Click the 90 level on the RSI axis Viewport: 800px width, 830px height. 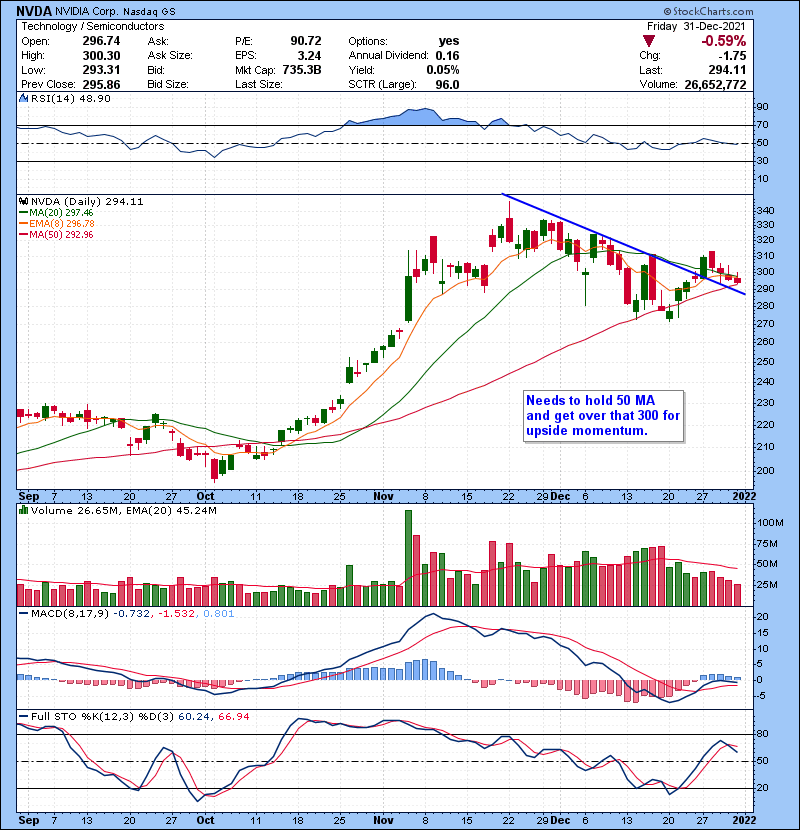point(762,107)
